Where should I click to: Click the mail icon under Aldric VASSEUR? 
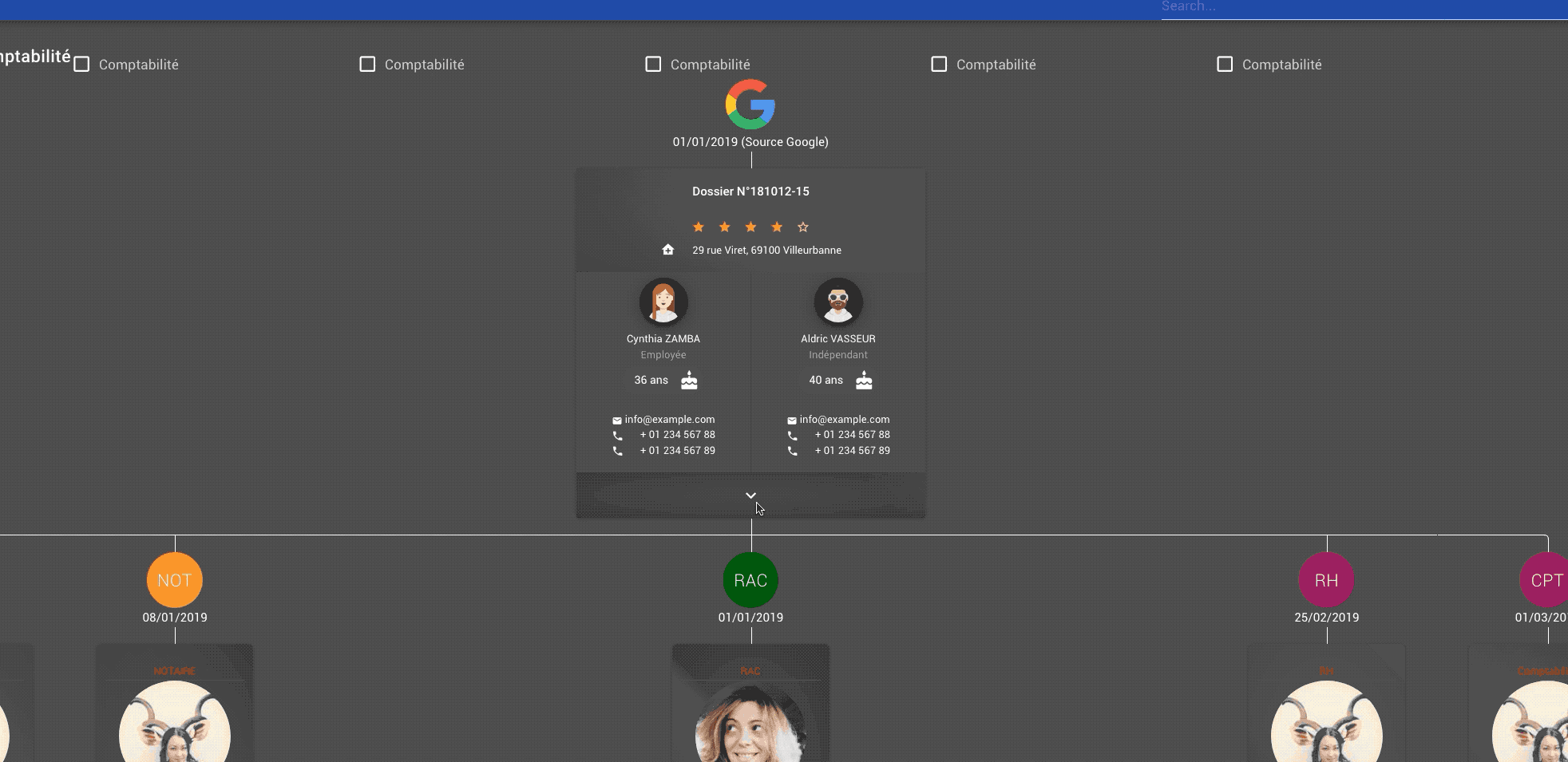[x=792, y=420]
